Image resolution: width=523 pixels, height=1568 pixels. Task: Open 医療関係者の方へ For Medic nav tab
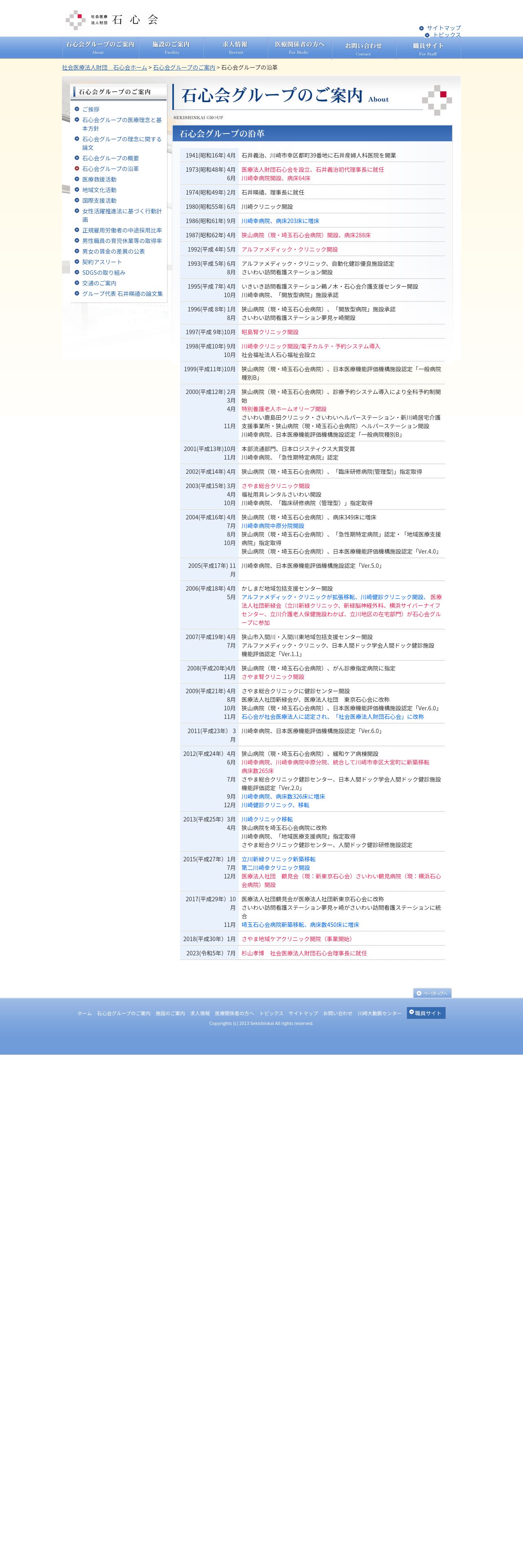(x=299, y=48)
